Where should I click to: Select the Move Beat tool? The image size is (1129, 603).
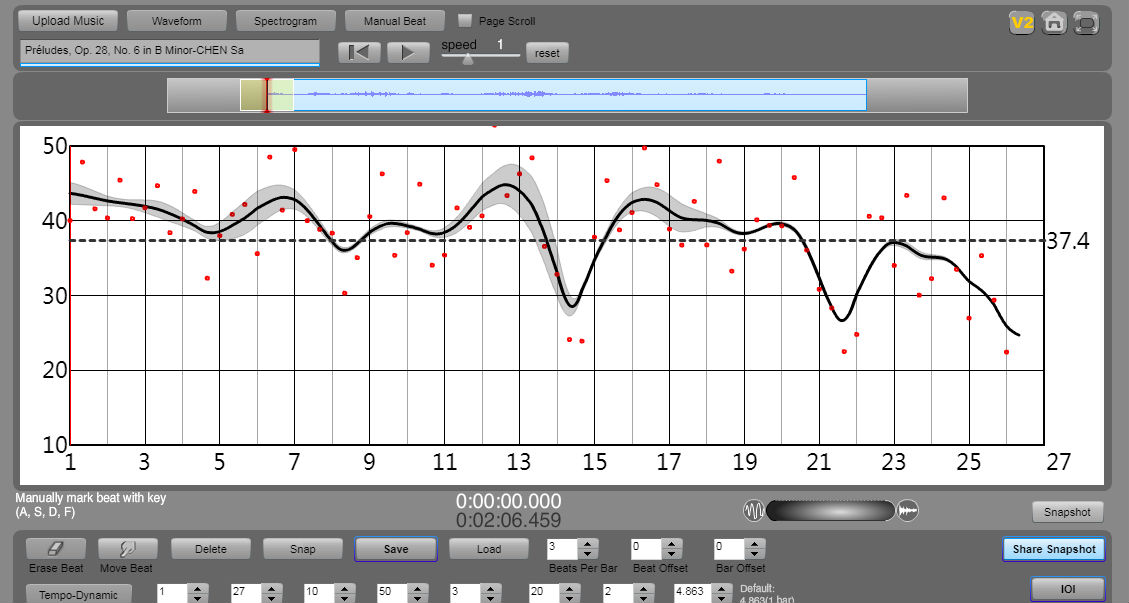(128, 549)
